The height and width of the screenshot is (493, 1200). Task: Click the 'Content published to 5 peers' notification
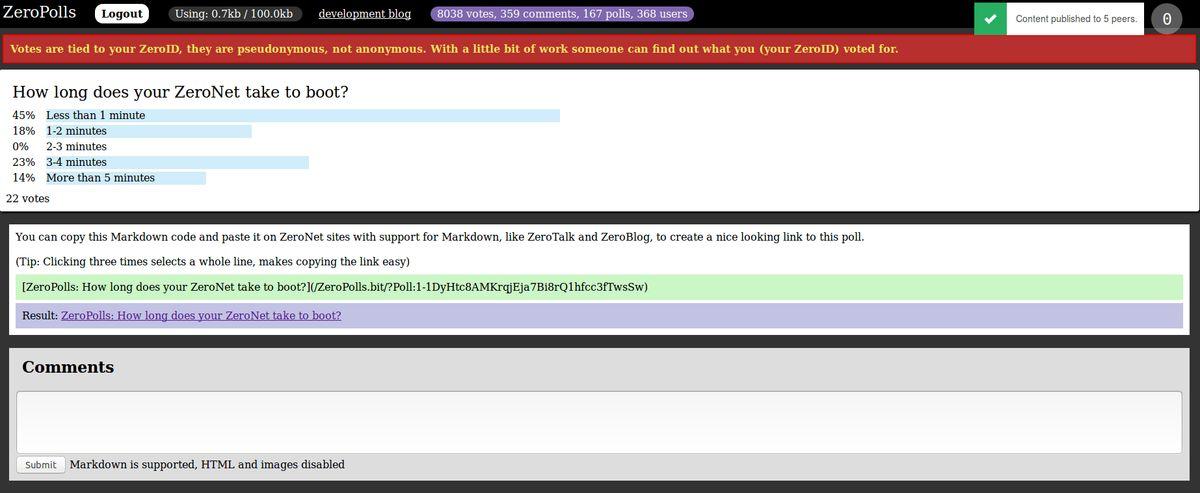[x=1075, y=18]
